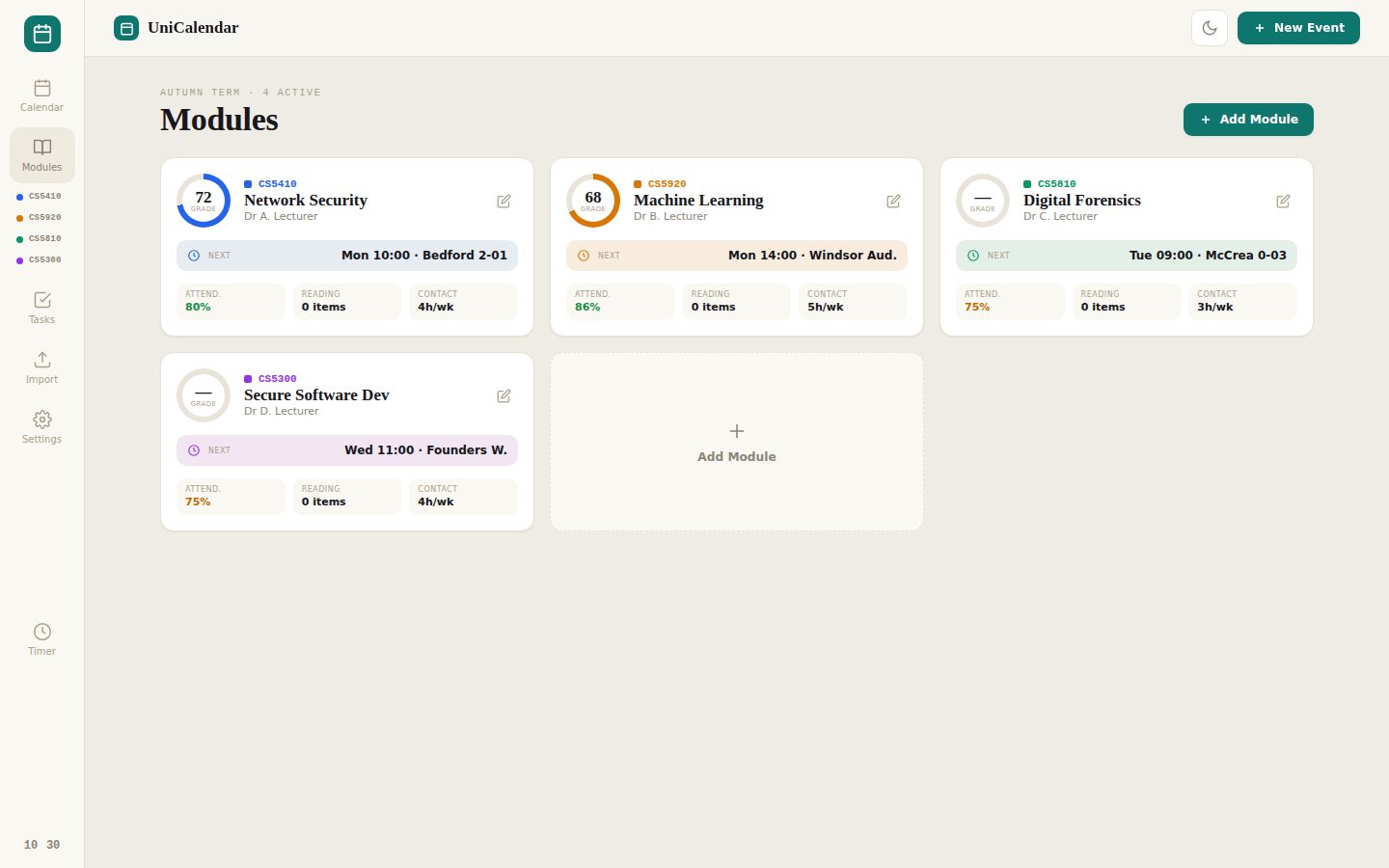Viewport: 1389px width, 868px height.
Task: Toggle dark mode with the moon icon
Action: click(1210, 28)
